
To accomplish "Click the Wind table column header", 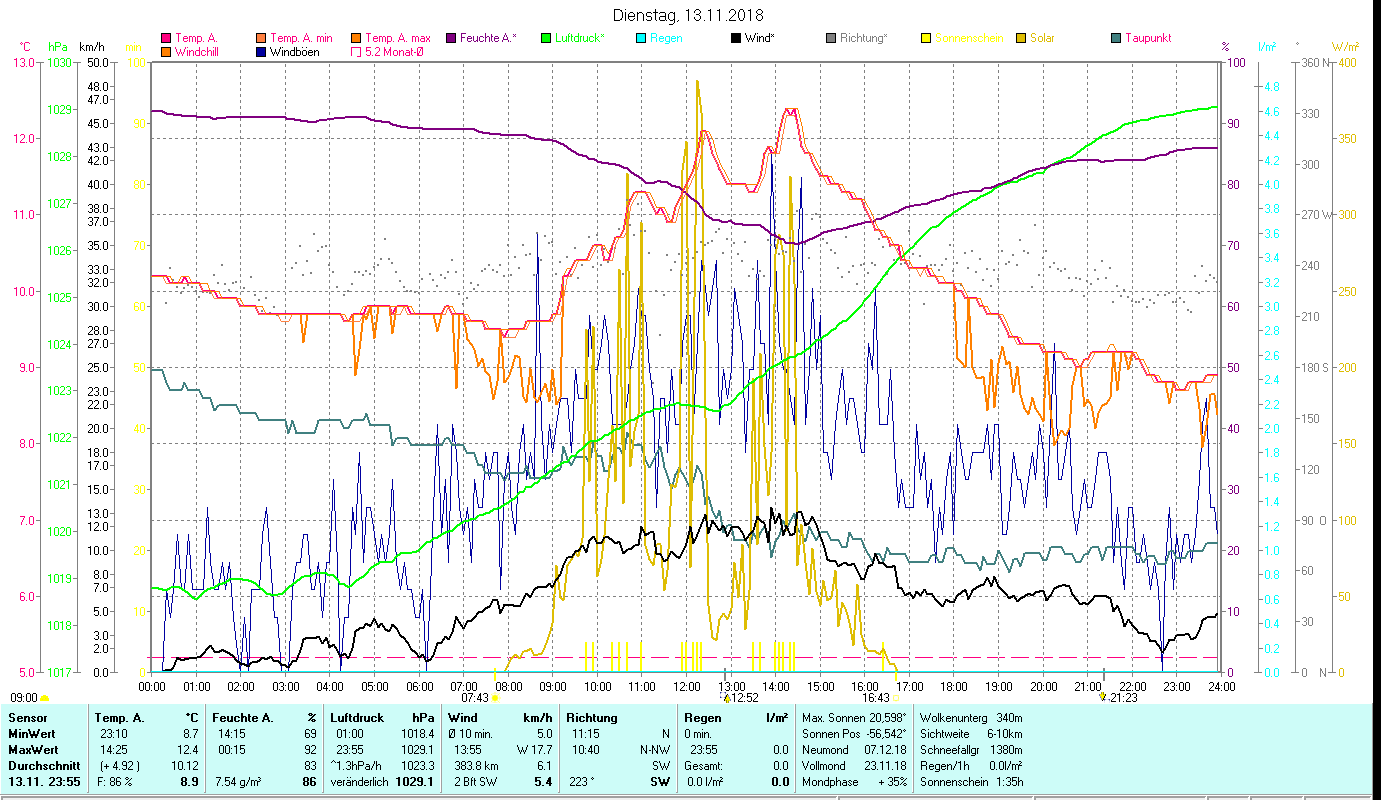I will pos(461,718).
